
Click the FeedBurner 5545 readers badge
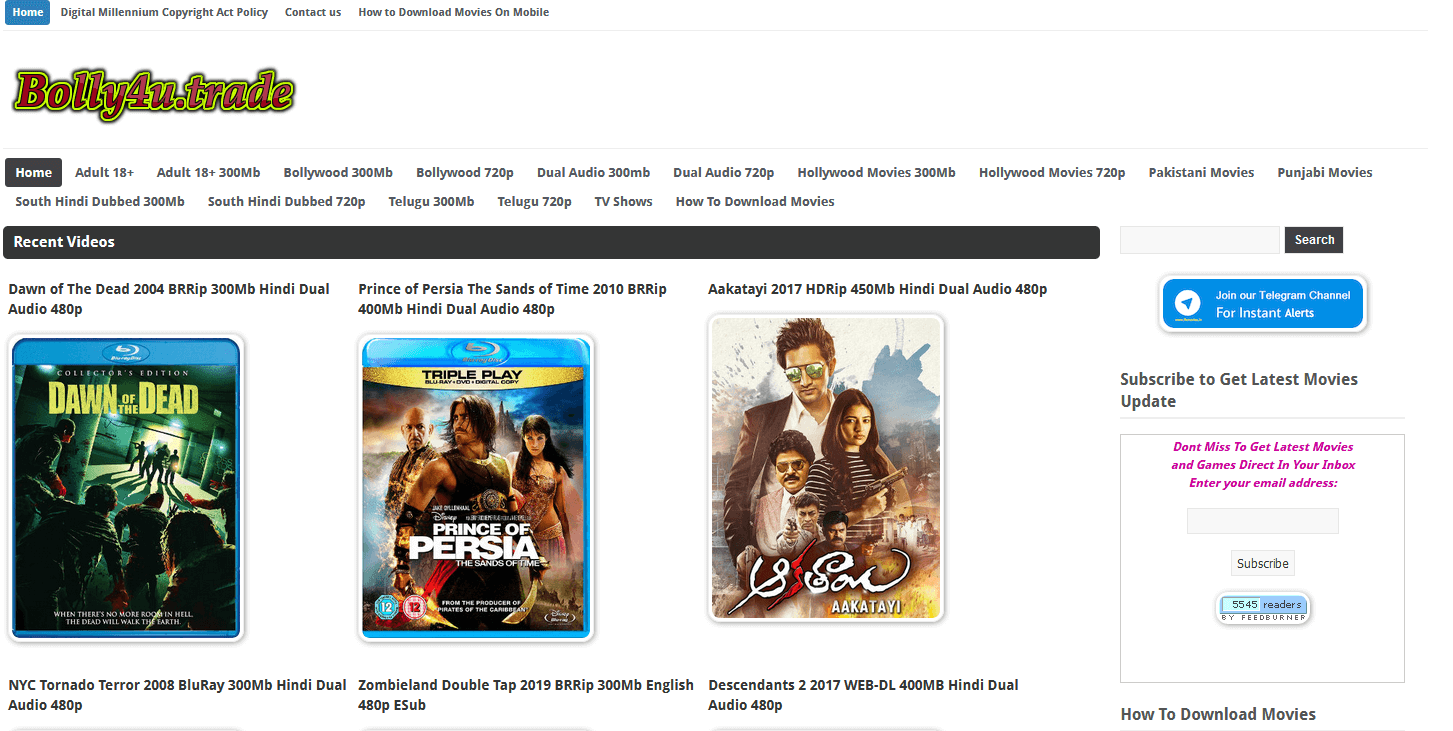(x=1263, y=609)
